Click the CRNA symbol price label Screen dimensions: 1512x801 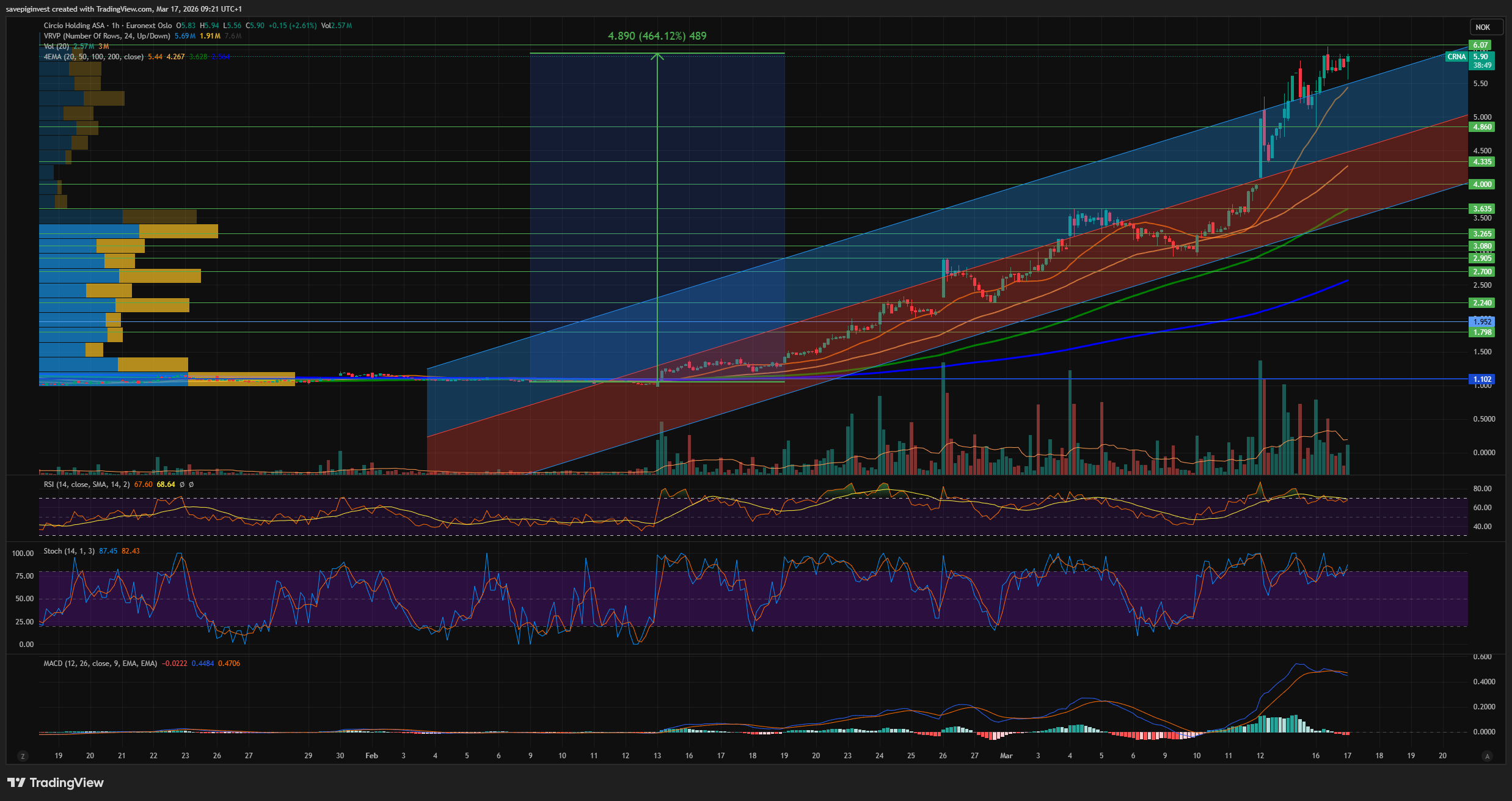coord(1456,57)
